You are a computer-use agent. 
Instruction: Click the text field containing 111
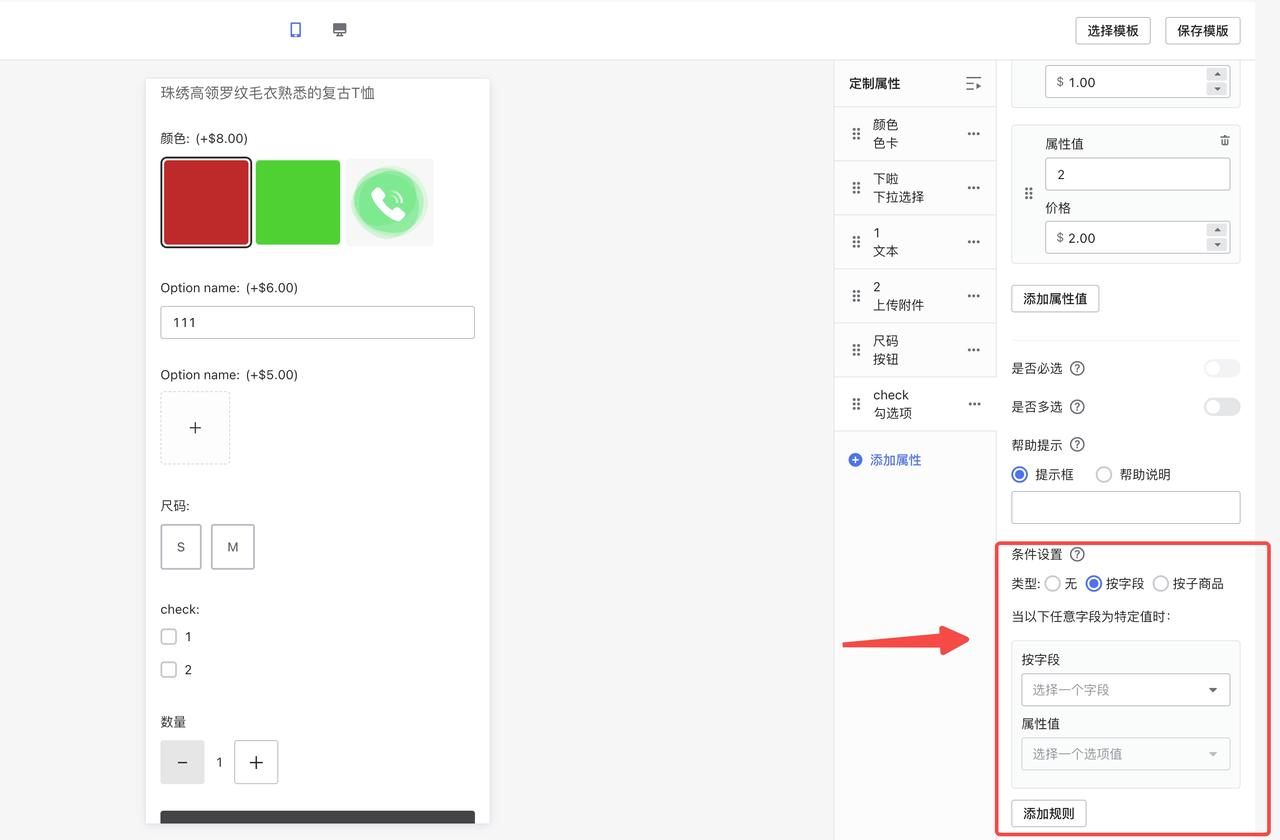[318, 323]
